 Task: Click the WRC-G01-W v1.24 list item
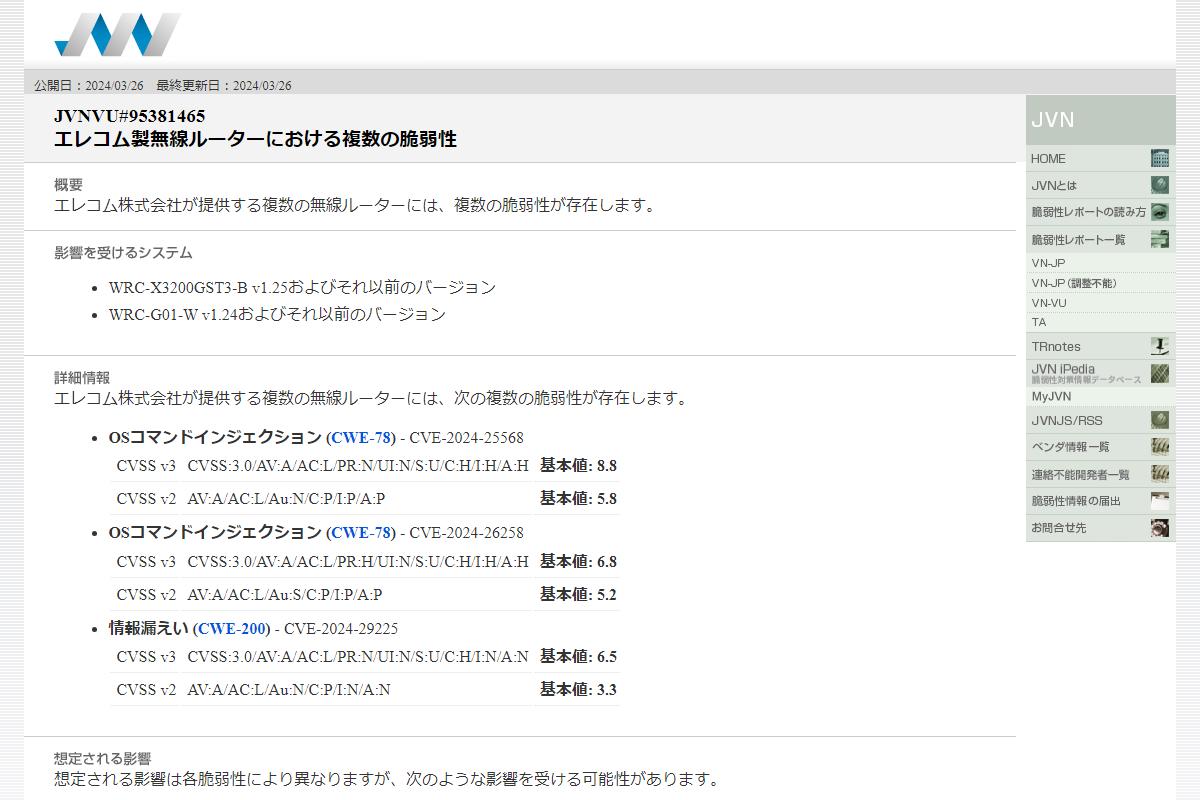tap(277, 315)
